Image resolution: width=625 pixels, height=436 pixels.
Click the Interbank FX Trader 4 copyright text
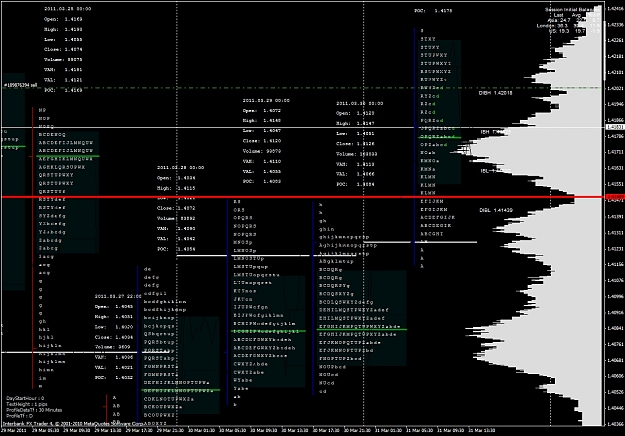click(73, 424)
